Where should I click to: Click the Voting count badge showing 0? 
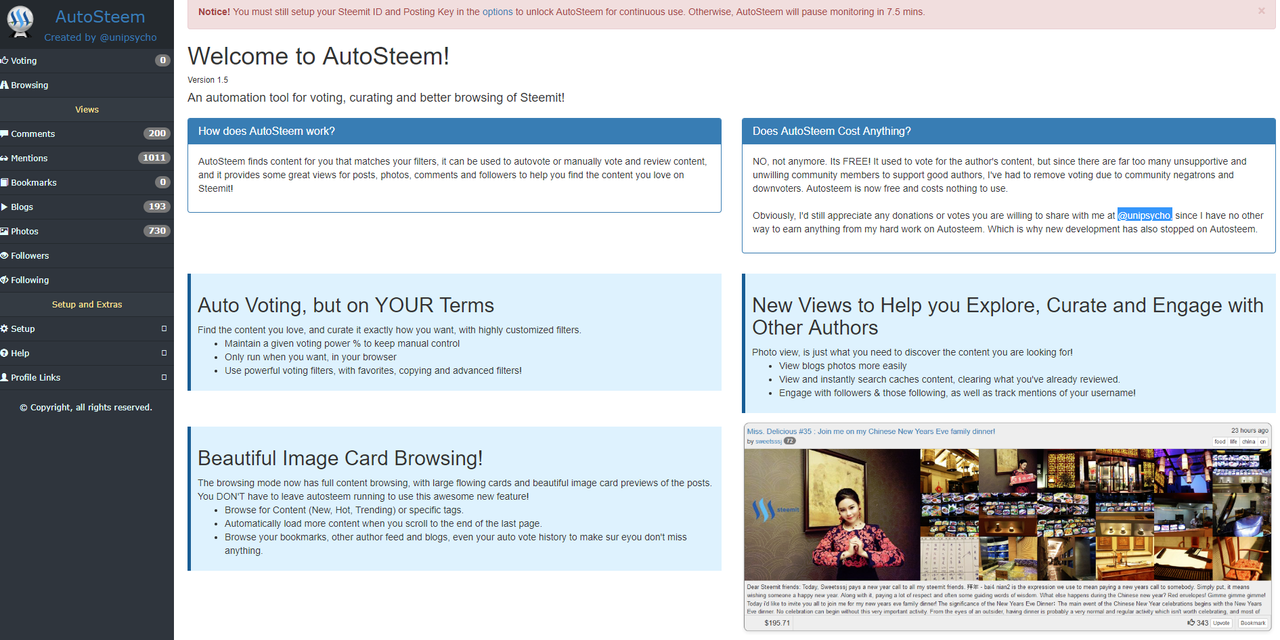tap(162, 60)
